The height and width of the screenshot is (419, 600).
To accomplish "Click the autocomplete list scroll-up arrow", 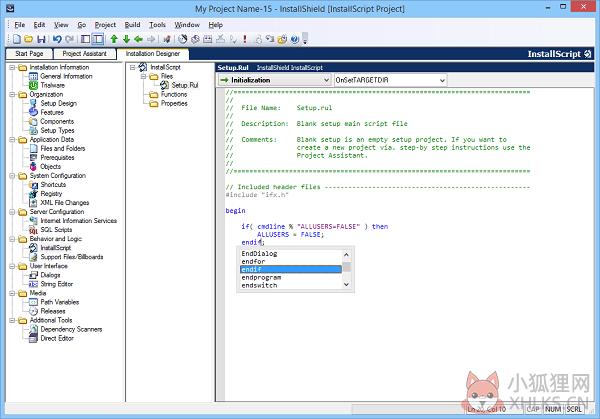I will 346,254.
